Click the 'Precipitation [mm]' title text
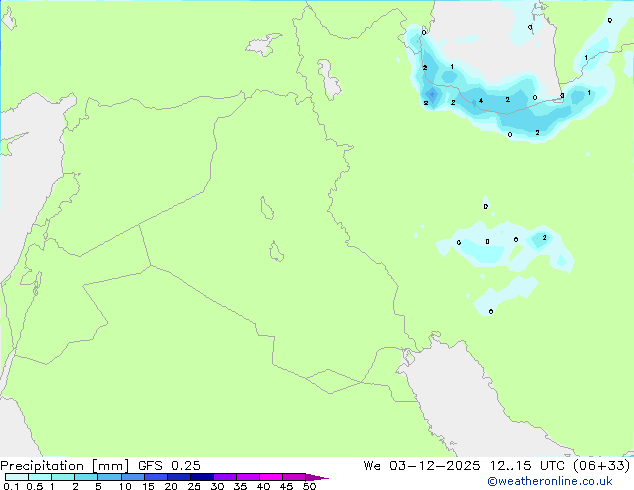This screenshot has height=490, width=634. pyautogui.click(x=64, y=466)
